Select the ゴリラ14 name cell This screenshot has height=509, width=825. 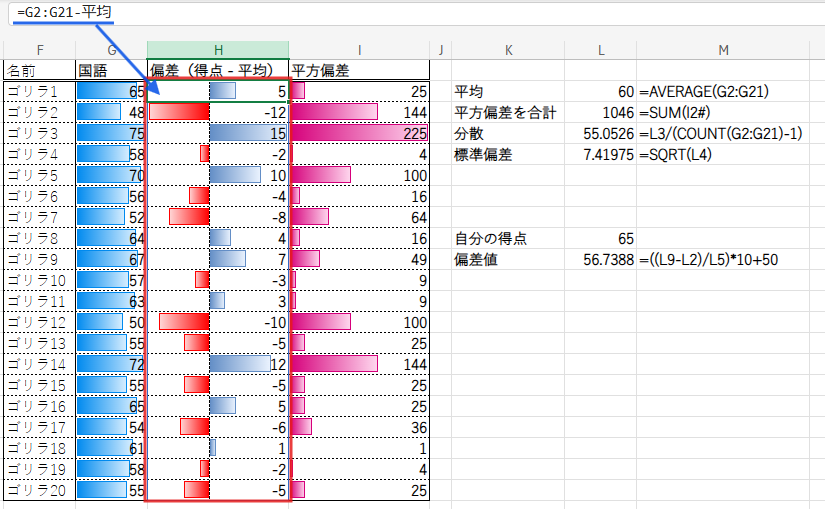click(x=40, y=364)
